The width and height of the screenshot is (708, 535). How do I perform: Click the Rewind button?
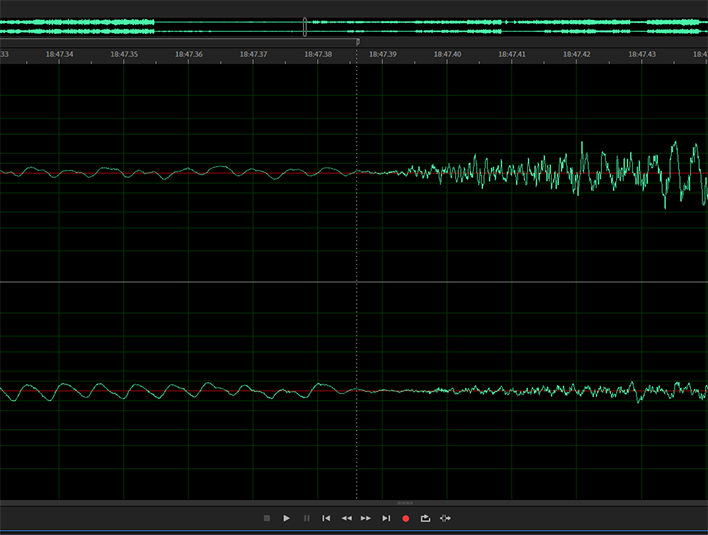coord(346,518)
